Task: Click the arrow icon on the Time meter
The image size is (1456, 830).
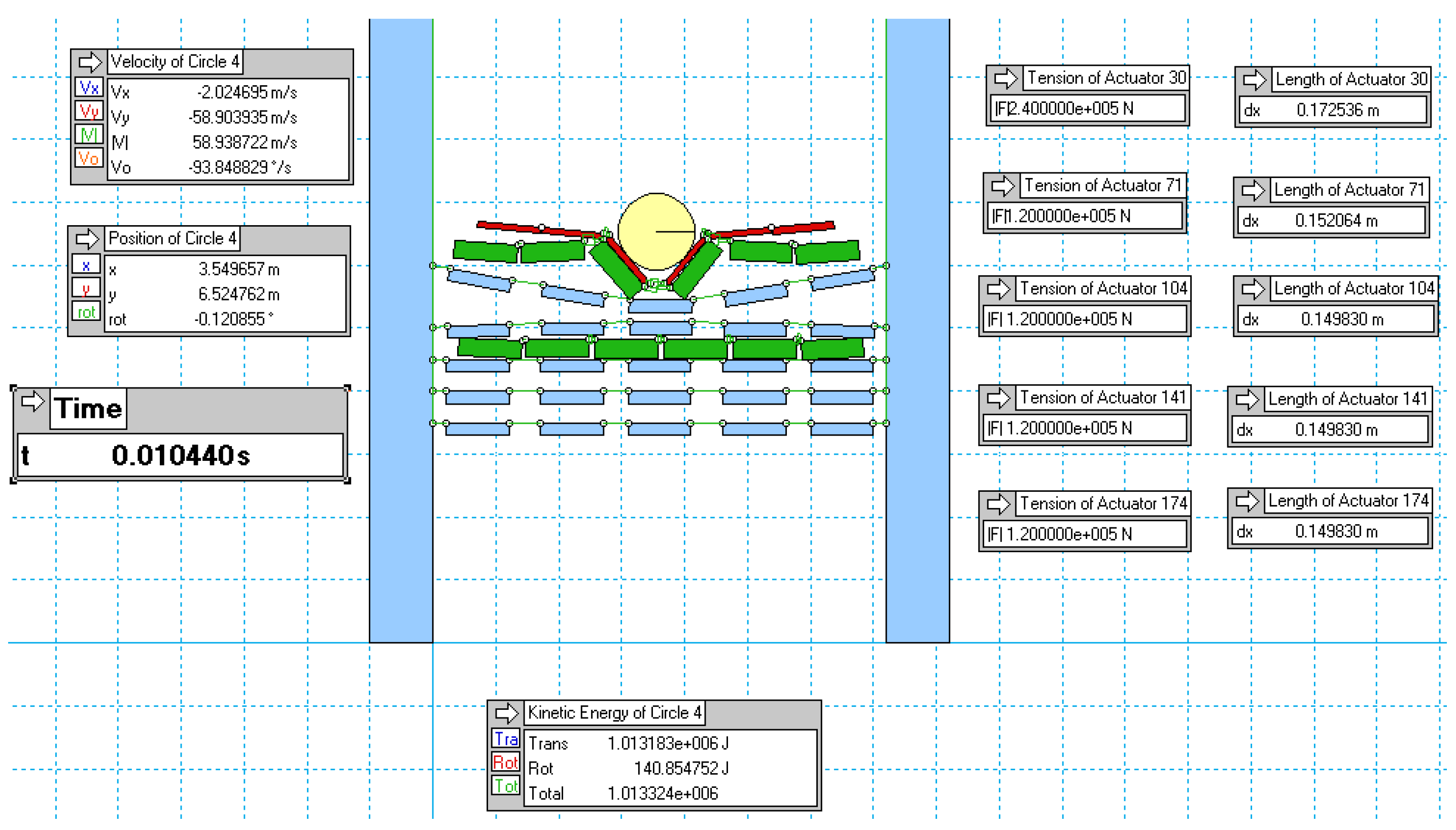Action: (x=32, y=402)
